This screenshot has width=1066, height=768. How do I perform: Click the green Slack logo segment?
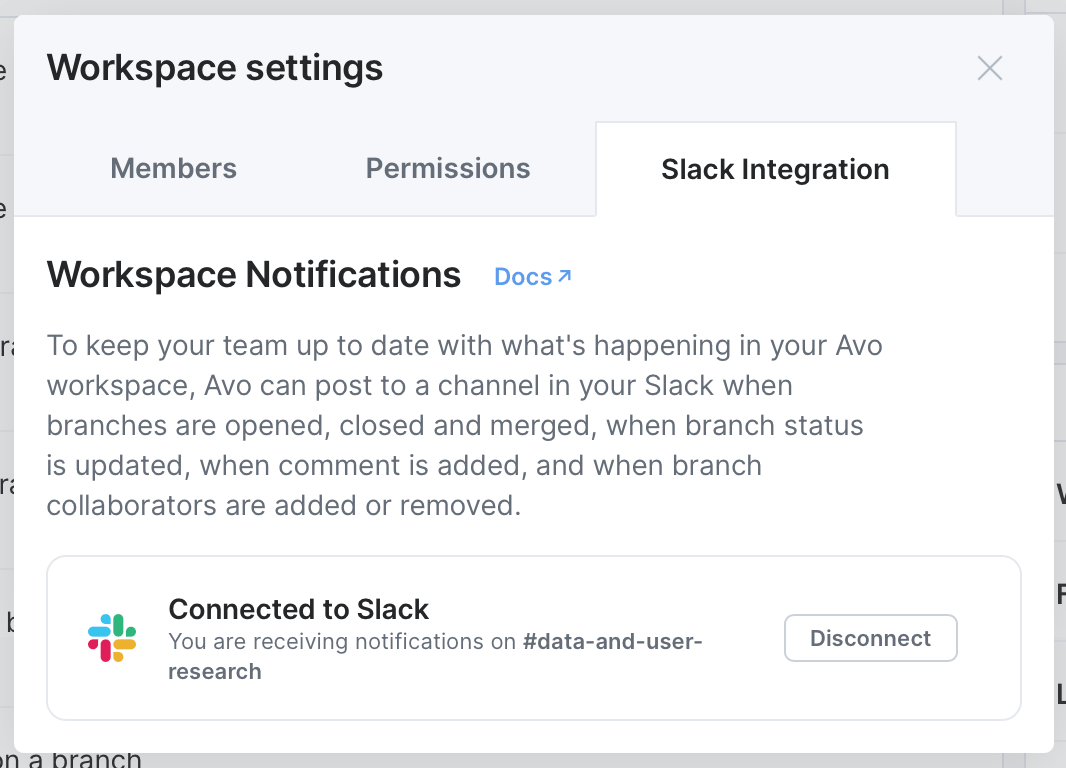119,627
